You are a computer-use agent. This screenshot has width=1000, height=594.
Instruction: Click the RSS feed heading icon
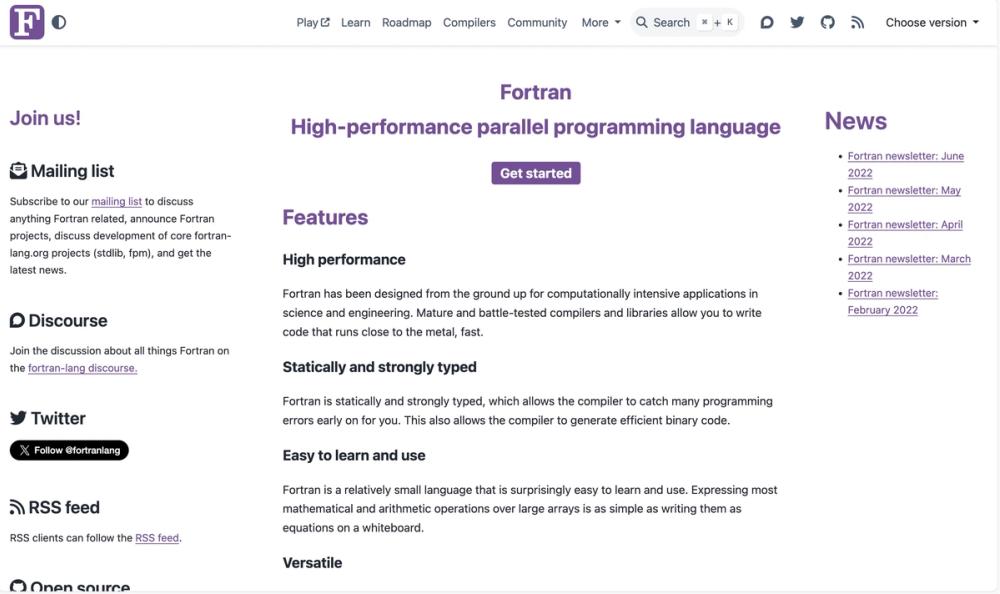coord(17,507)
